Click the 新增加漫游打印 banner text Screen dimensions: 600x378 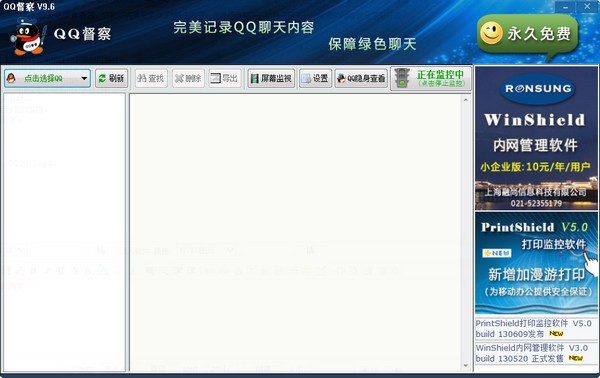click(536, 275)
